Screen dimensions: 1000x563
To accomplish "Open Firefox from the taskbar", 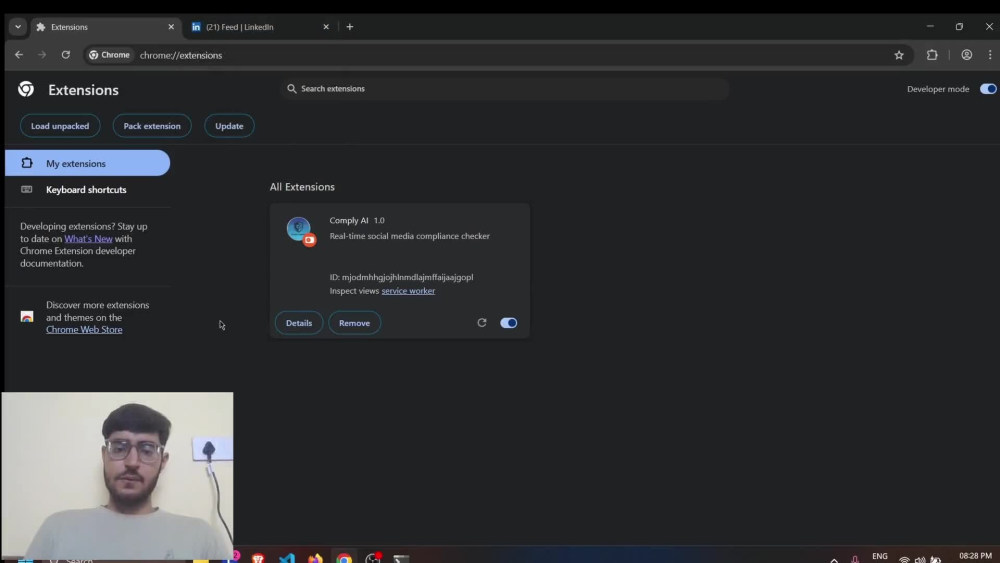I will (x=316, y=558).
